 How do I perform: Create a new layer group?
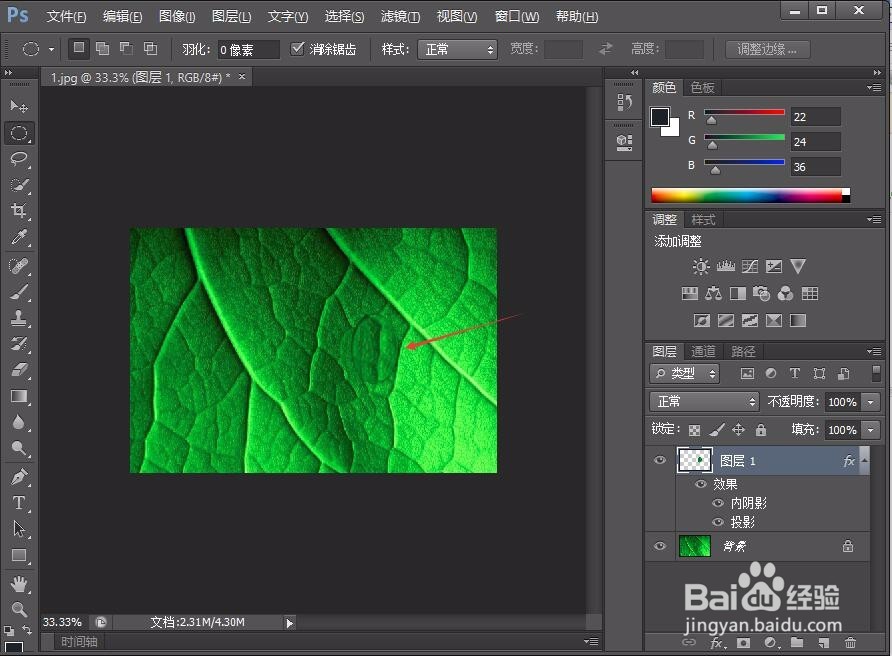797,643
